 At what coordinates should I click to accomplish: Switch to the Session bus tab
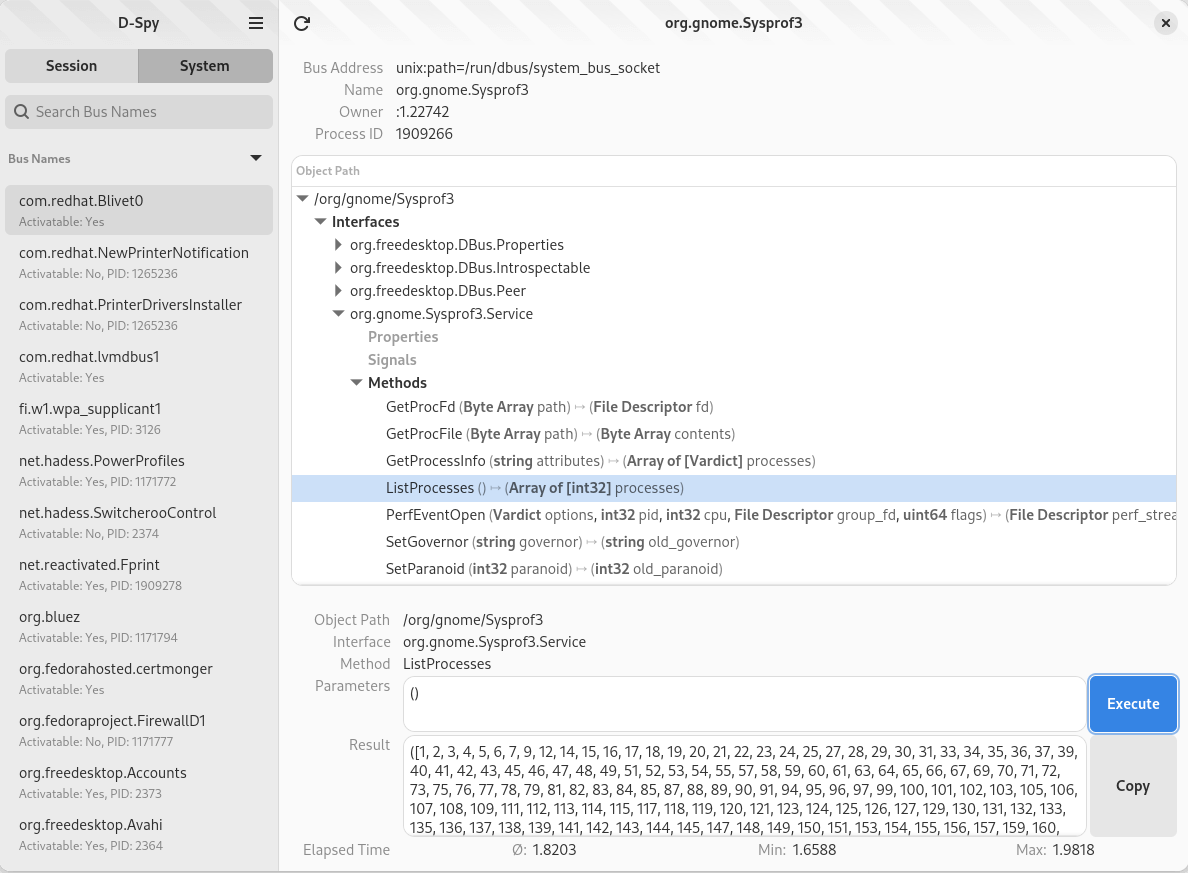coord(71,66)
